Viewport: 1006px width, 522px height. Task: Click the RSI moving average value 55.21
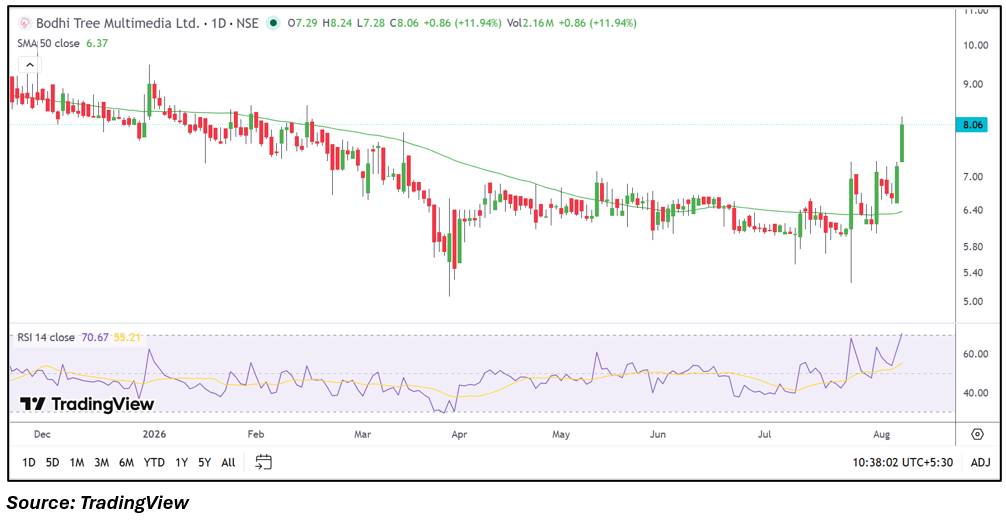click(x=127, y=337)
